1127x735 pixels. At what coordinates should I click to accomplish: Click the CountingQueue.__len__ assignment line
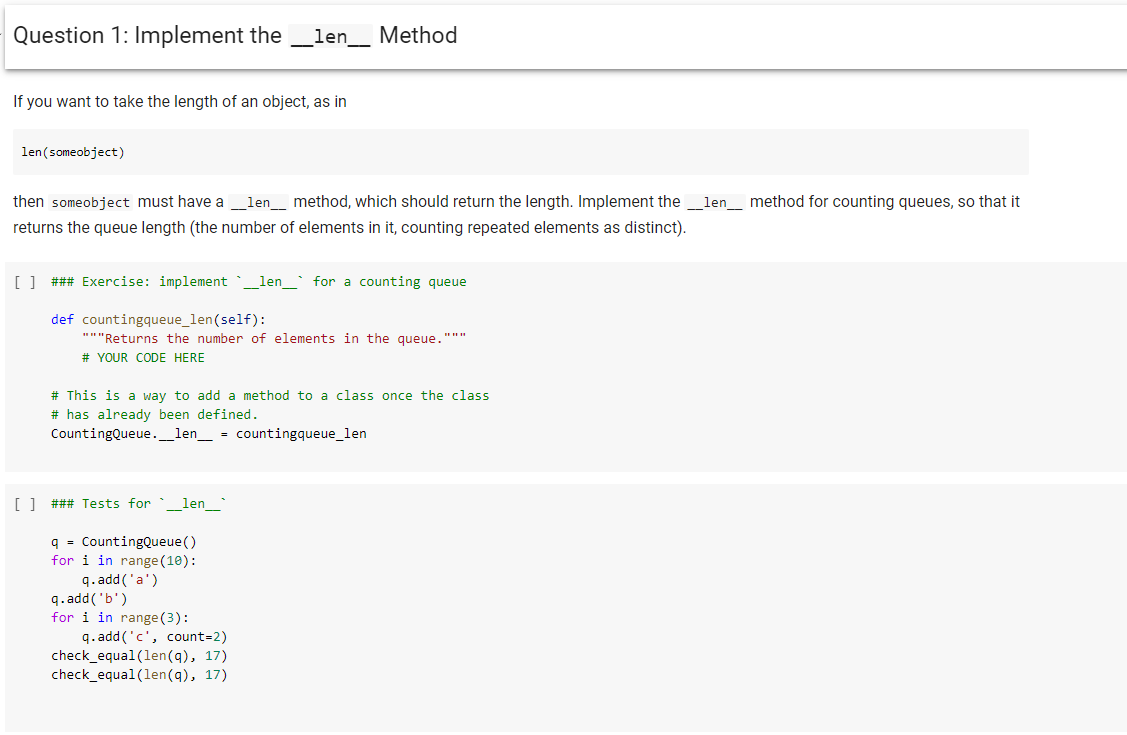coord(209,433)
